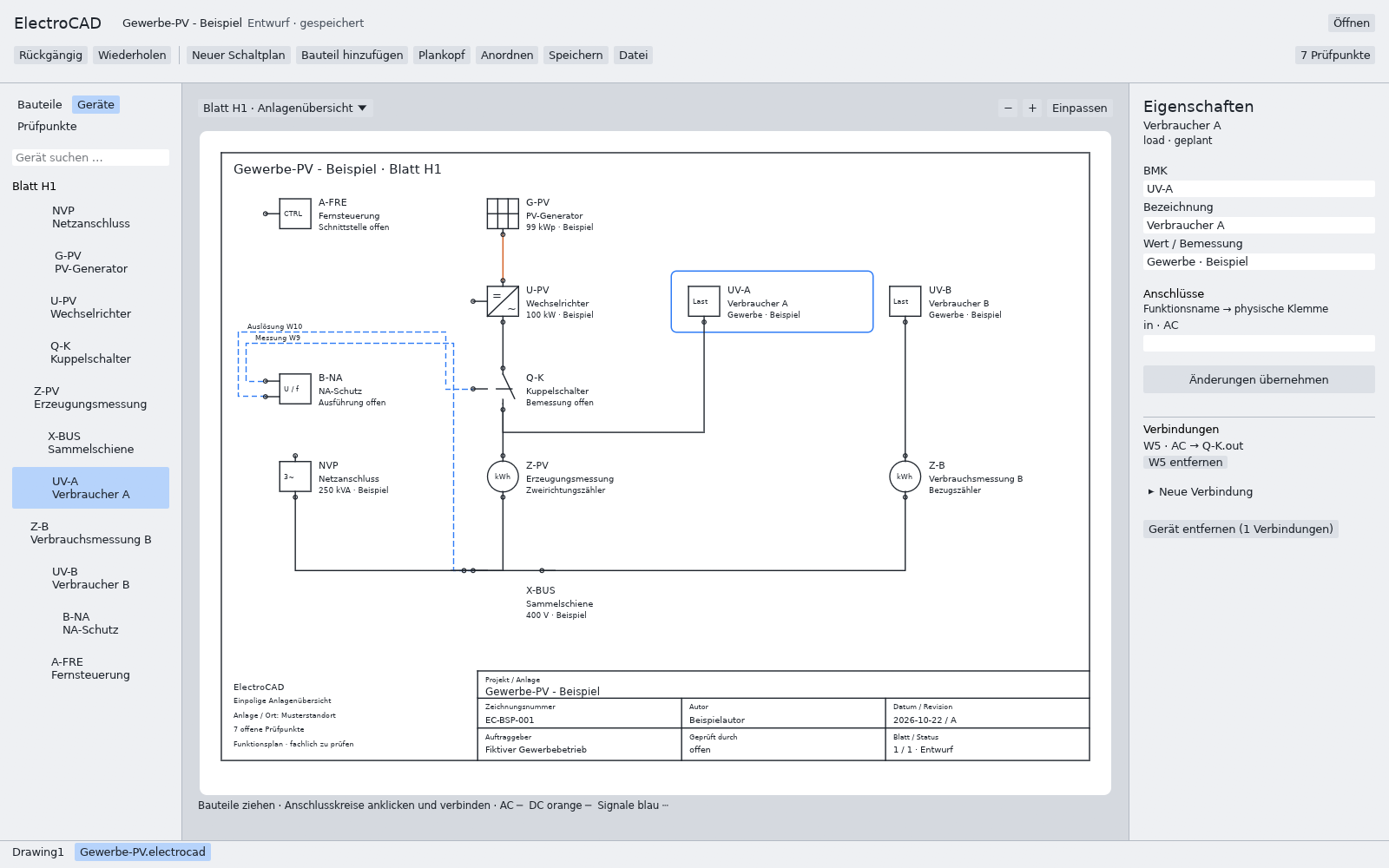
Task: Click Änderungen übernehmen
Action: 1259,379
